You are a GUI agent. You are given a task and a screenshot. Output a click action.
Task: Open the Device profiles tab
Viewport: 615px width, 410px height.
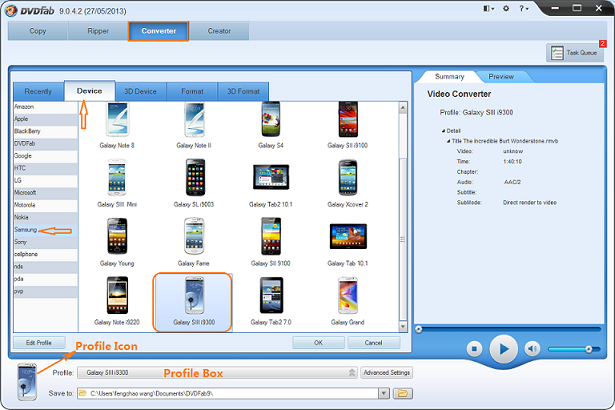[89, 91]
